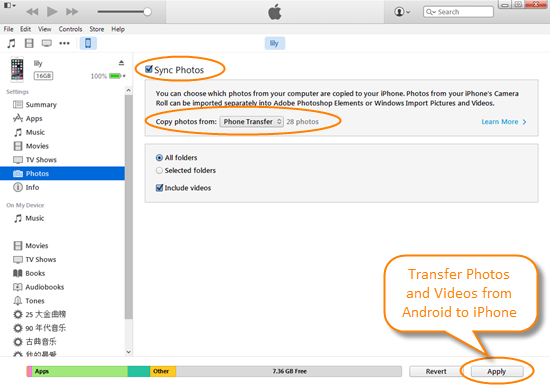Click the Play button
This screenshot has width=550, height=386.
[x=52, y=12]
